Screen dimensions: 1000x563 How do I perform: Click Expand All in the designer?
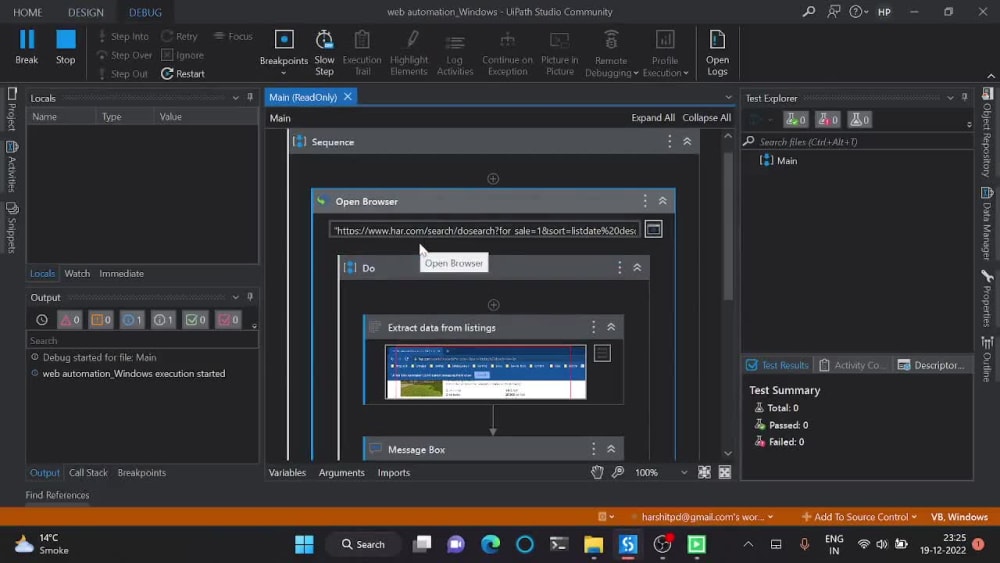click(x=652, y=118)
